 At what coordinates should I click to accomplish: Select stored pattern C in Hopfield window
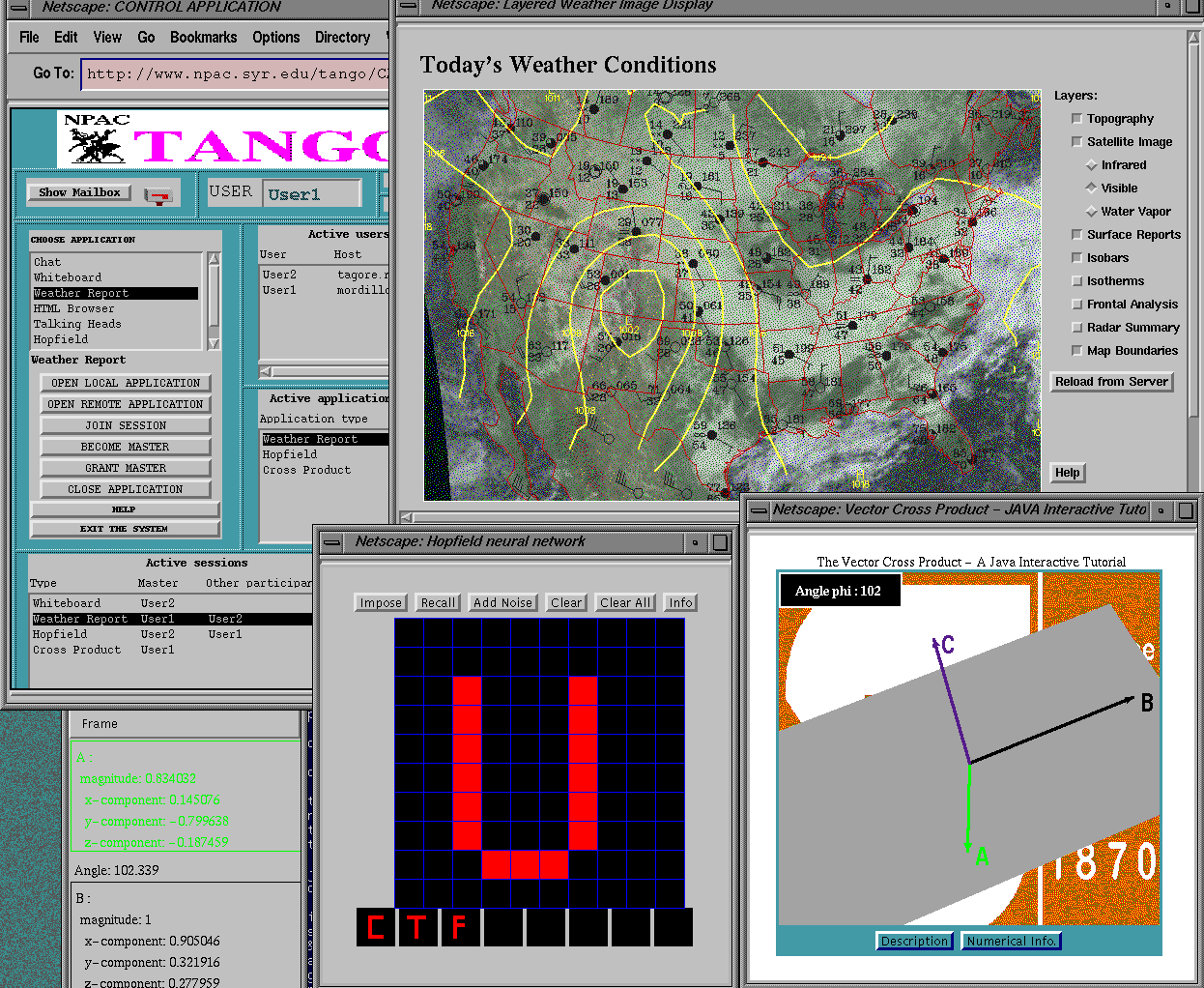376,927
